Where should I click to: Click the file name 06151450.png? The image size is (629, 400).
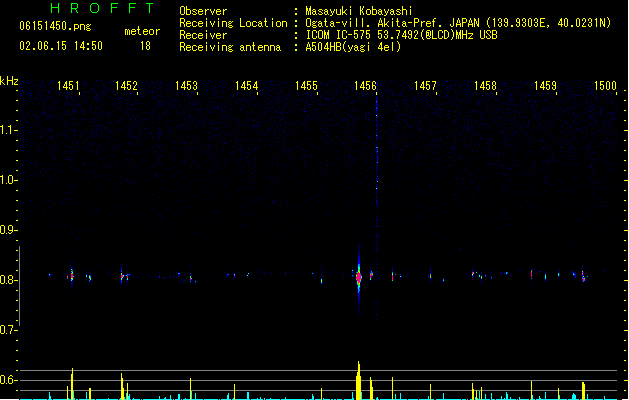point(55,26)
